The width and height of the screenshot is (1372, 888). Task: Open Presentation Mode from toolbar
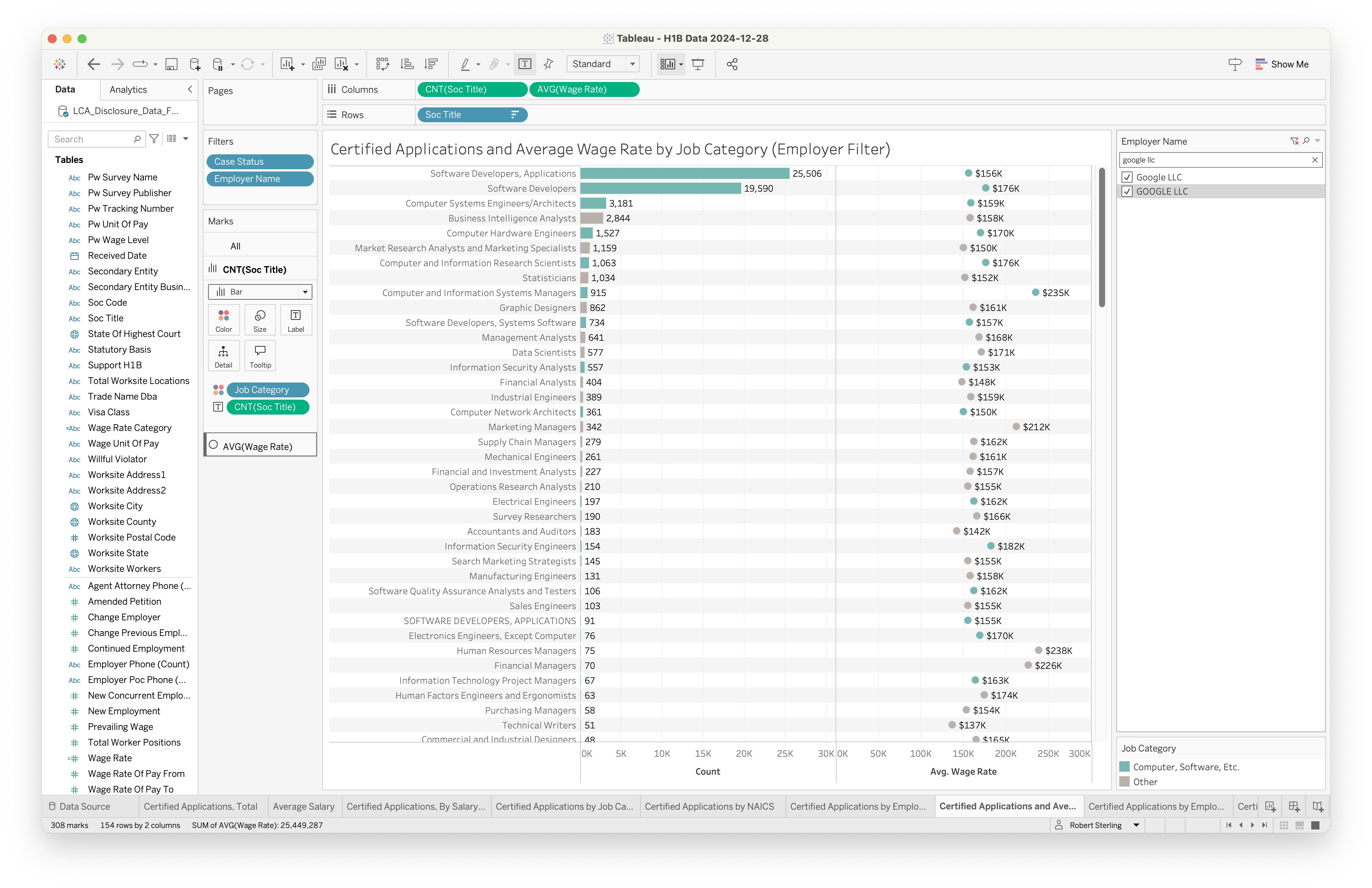coord(698,64)
